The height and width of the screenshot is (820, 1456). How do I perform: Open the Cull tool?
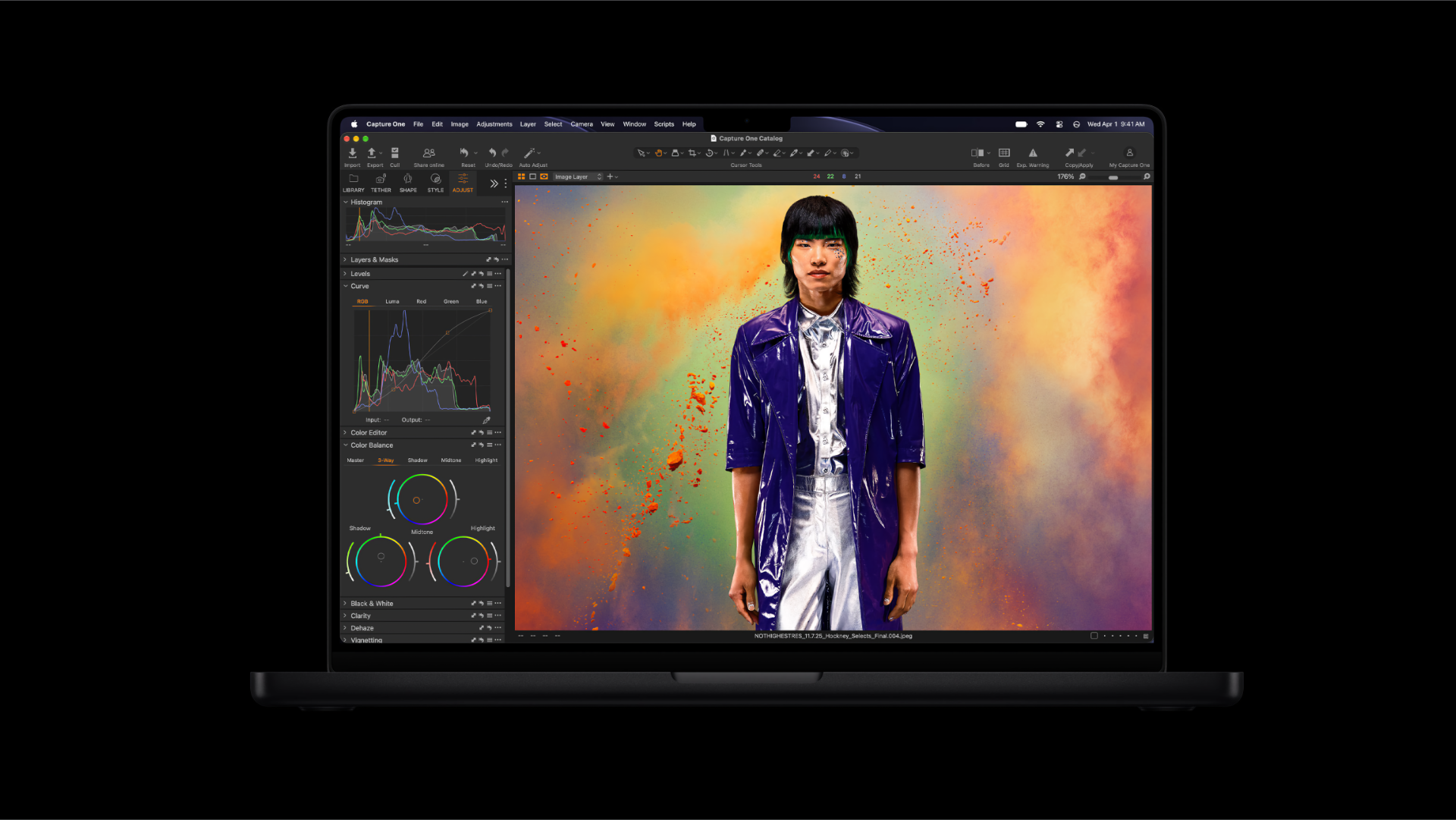[x=394, y=153]
